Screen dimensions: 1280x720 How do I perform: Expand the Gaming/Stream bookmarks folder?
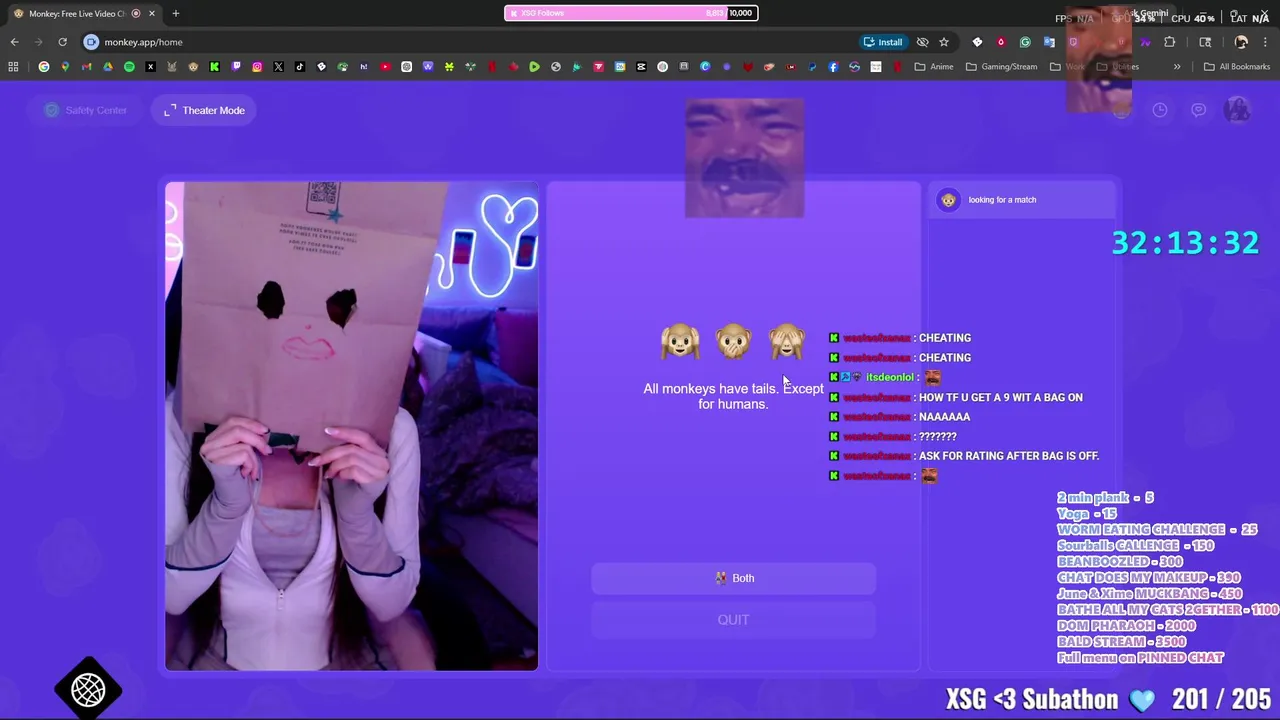coord(1001,67)
